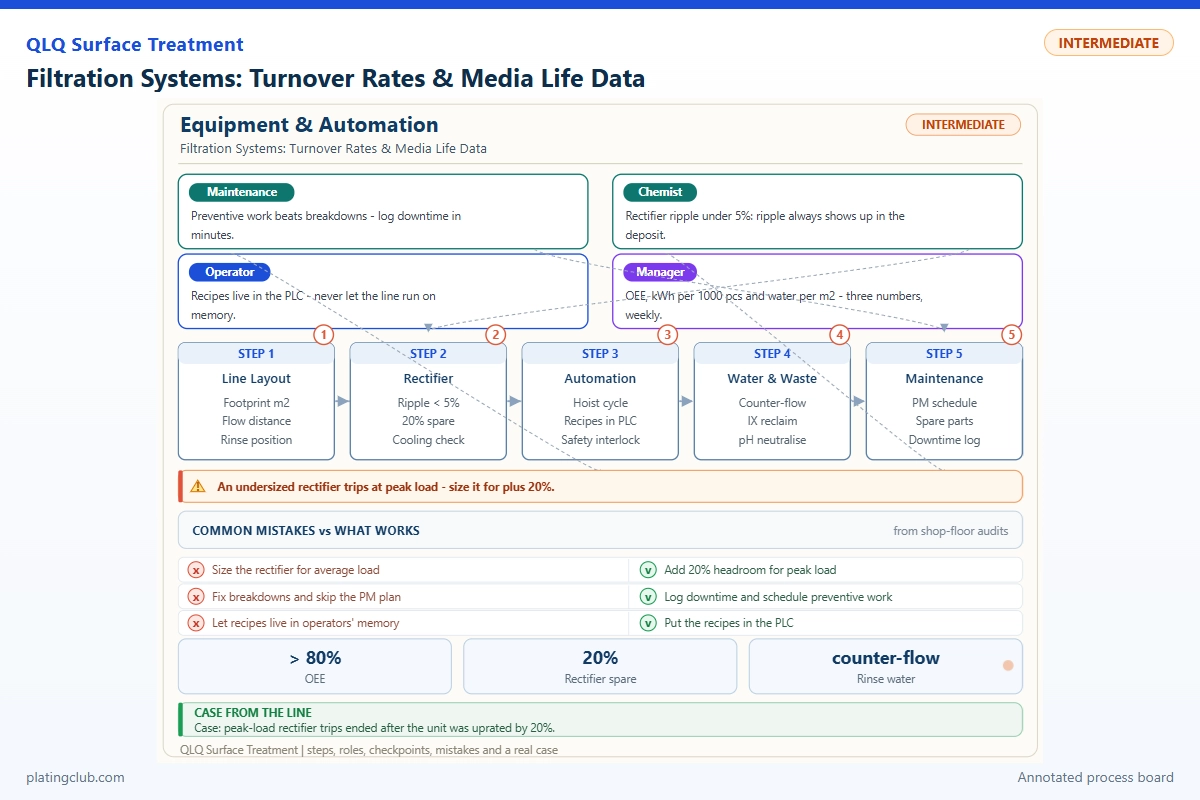Click the 'QLQ Surface Treatment' brand heading

point(135,45)
